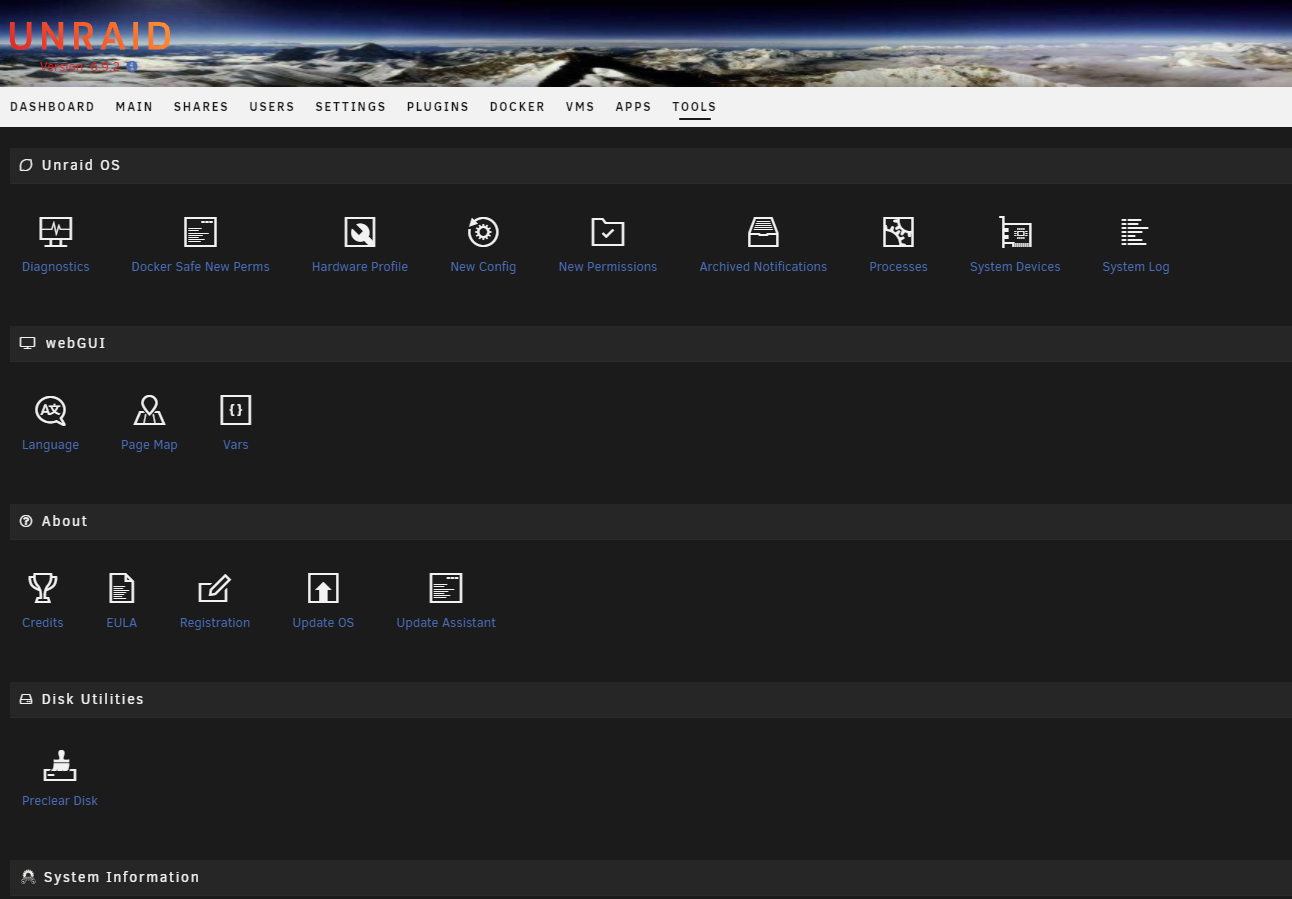Screen dimensions: 1292x899
Task: Go to the Dashboard tab
Action: pyautogui.click(x=52, y=107)
